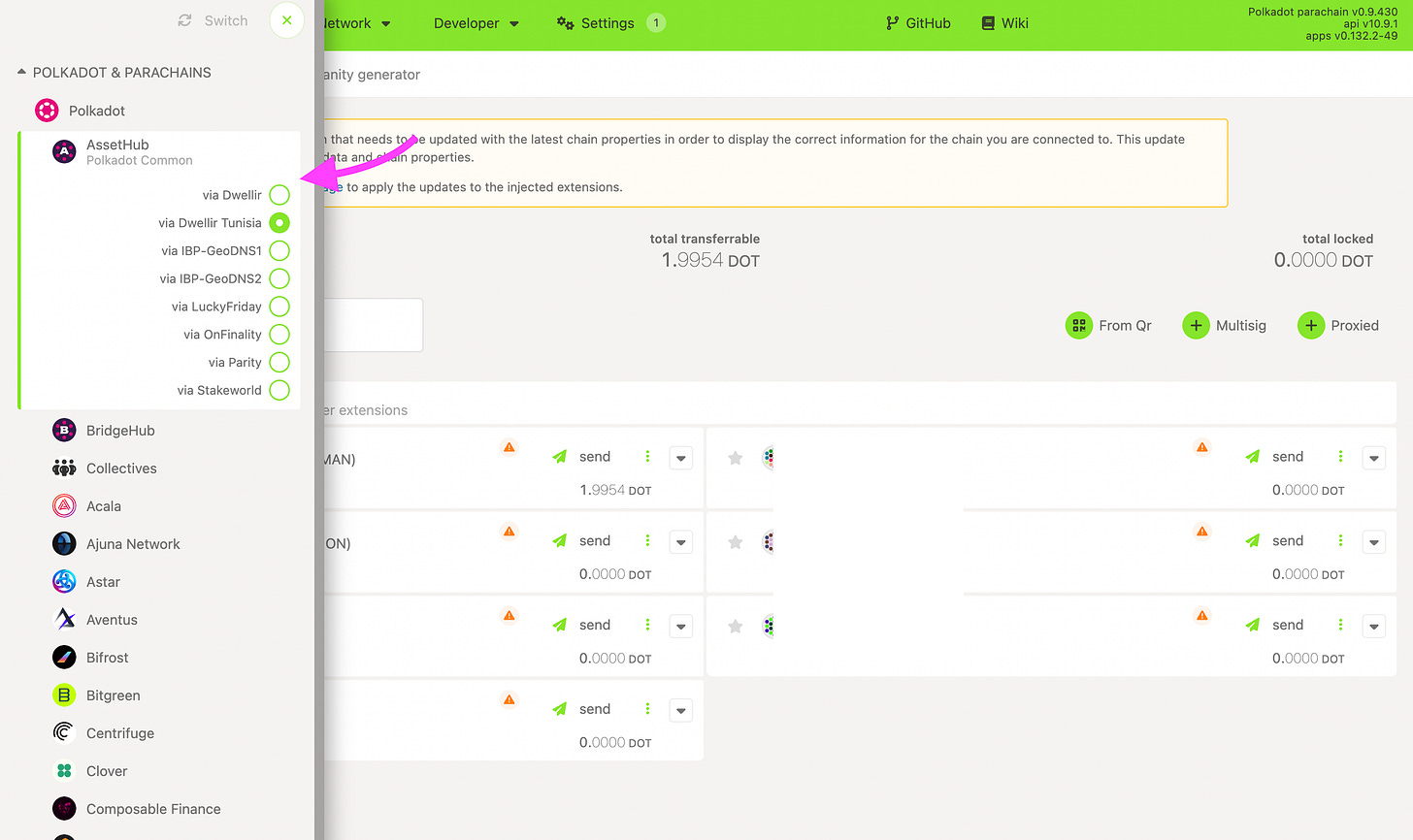Click the Polkadot relay chain logo
Viewport: 1413px width, 840px height.
(47, 111)
